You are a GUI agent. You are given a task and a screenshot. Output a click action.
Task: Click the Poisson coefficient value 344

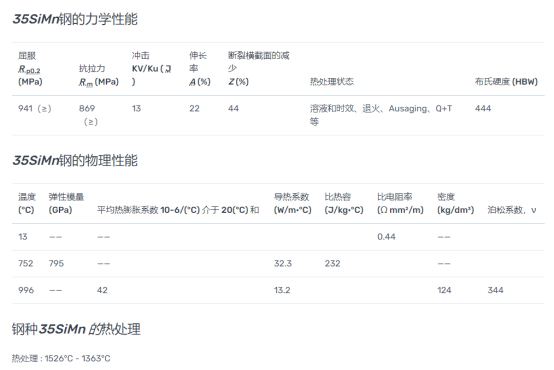(495, 290)
